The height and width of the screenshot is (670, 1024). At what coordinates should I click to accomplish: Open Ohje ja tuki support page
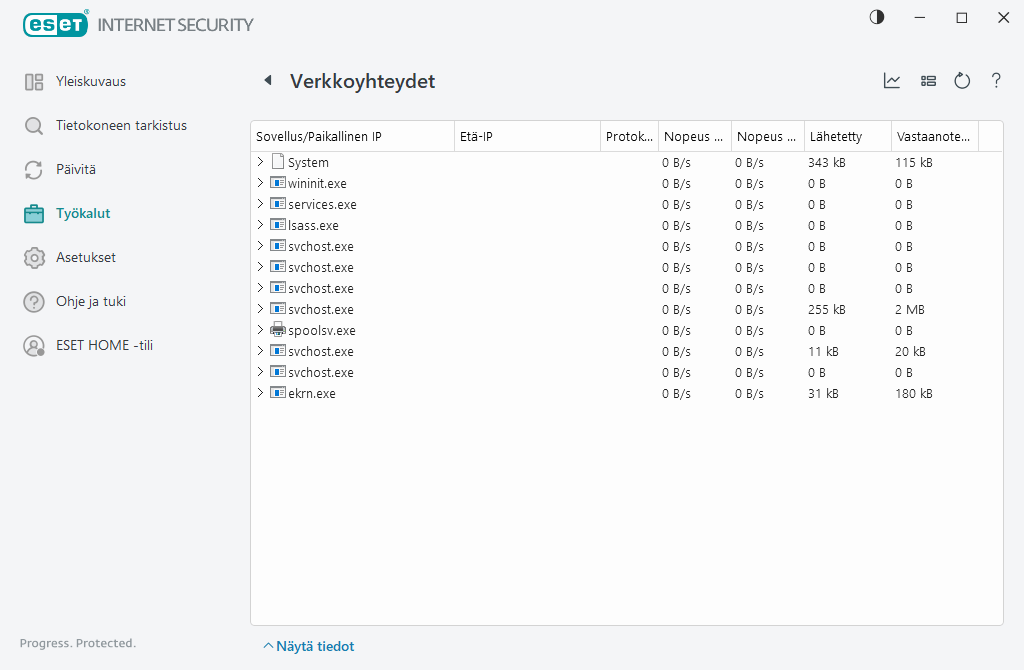95,301
